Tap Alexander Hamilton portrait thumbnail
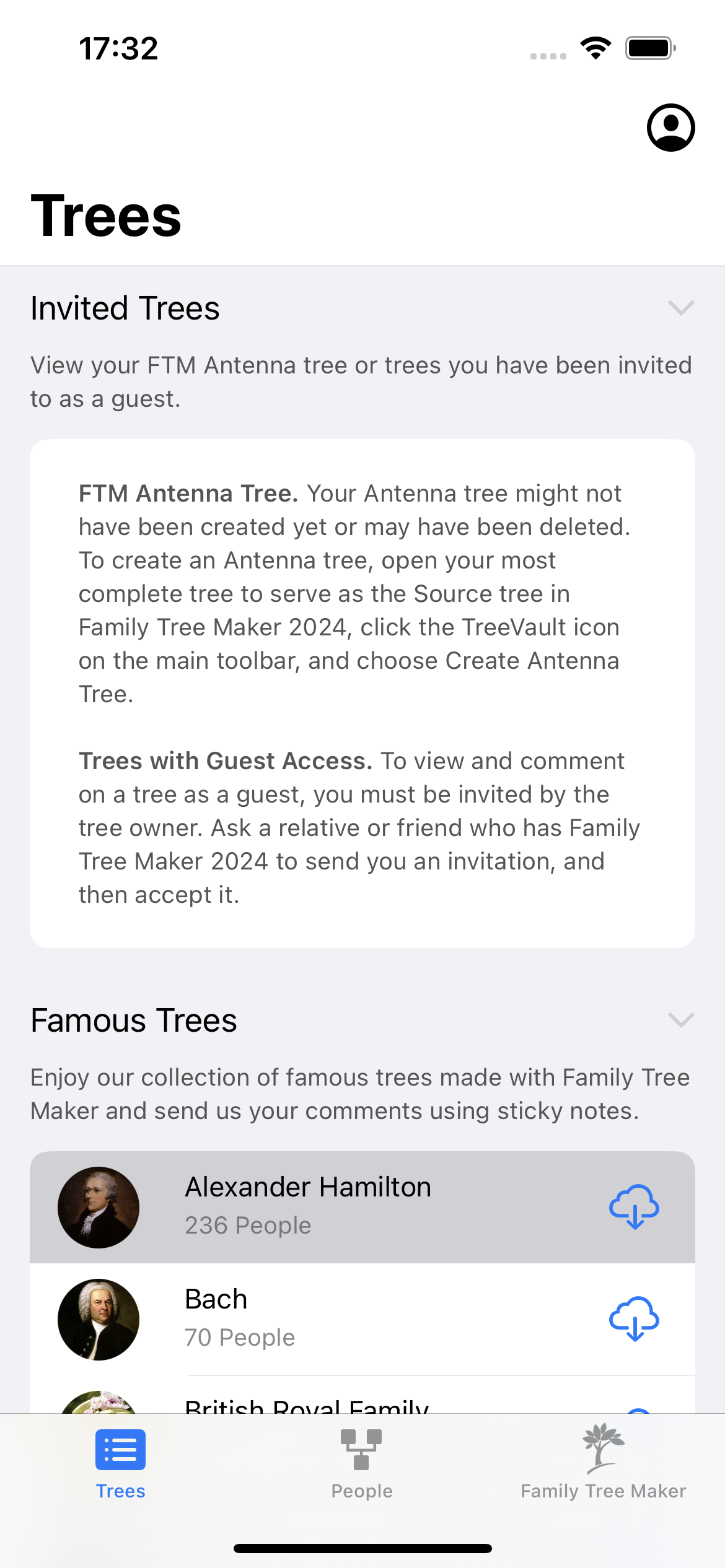The width and height of the screenshot is (725, 1568). pos(99,1207)
